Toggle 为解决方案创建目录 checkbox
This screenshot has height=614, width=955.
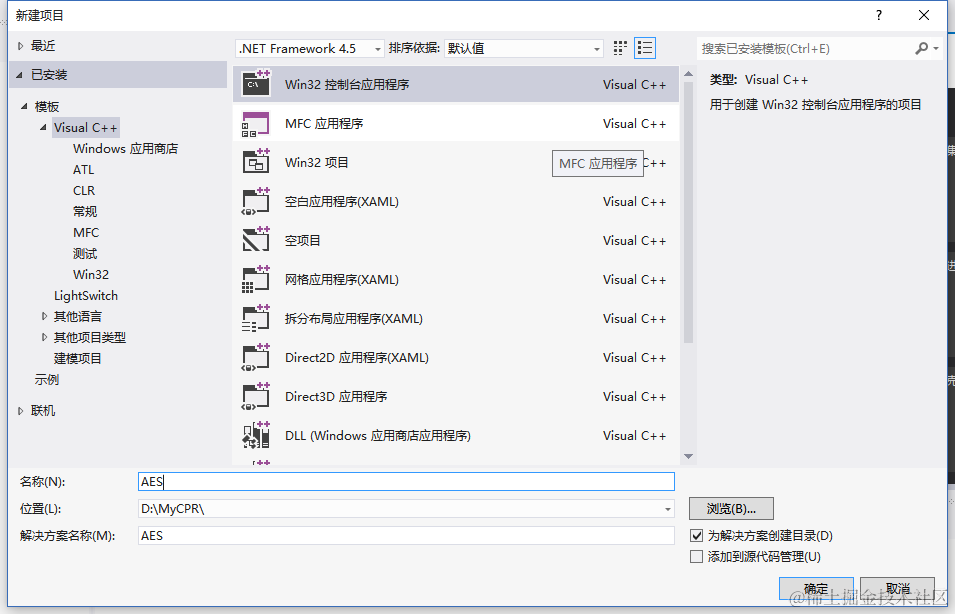[x=696, y=536]
